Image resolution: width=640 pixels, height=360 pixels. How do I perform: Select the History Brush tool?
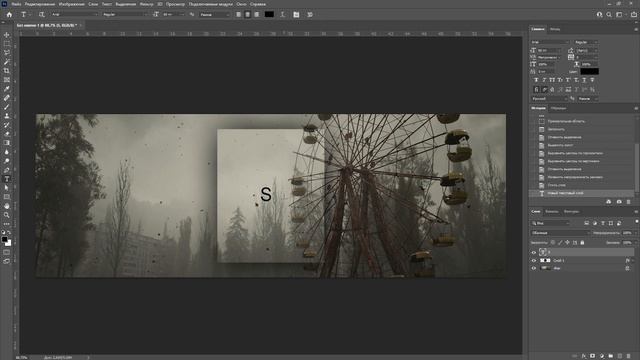click(7, 125)
